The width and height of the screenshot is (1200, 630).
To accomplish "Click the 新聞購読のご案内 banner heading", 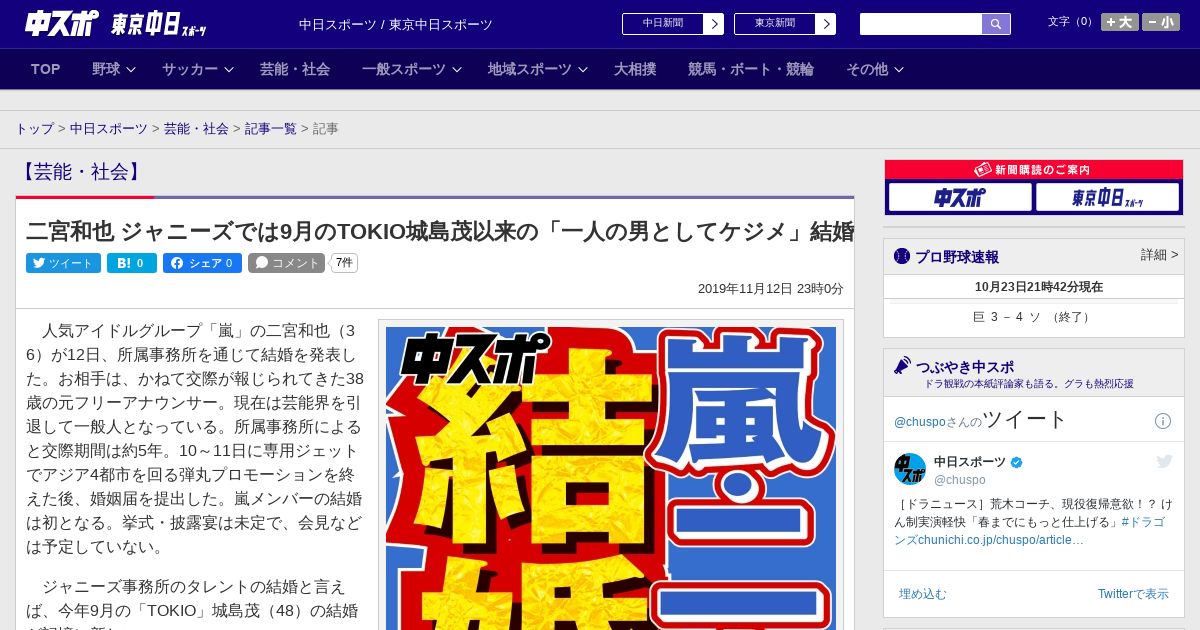I will [x=1034, y=170].
